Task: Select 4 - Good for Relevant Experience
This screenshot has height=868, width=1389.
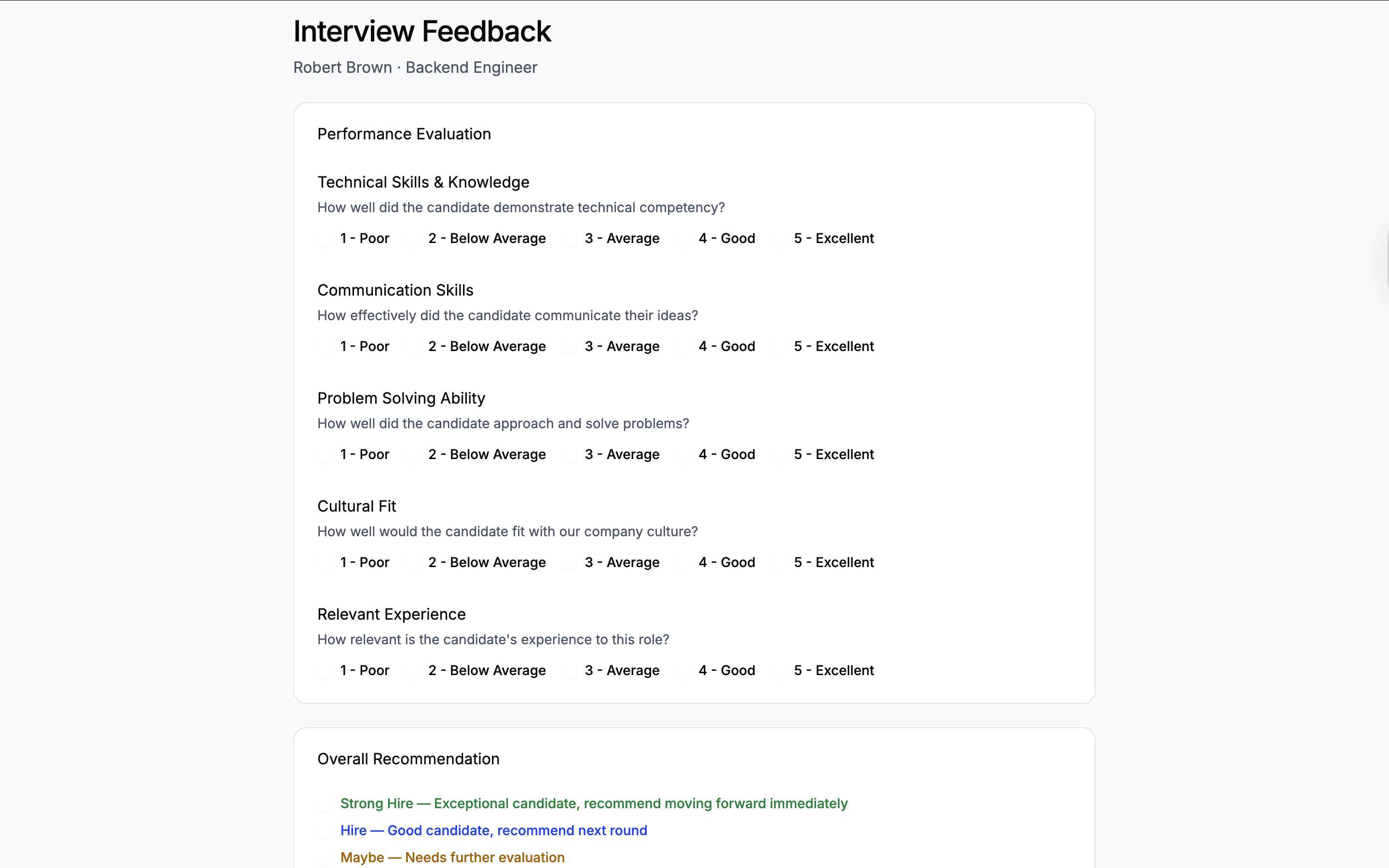Action: 683,670
